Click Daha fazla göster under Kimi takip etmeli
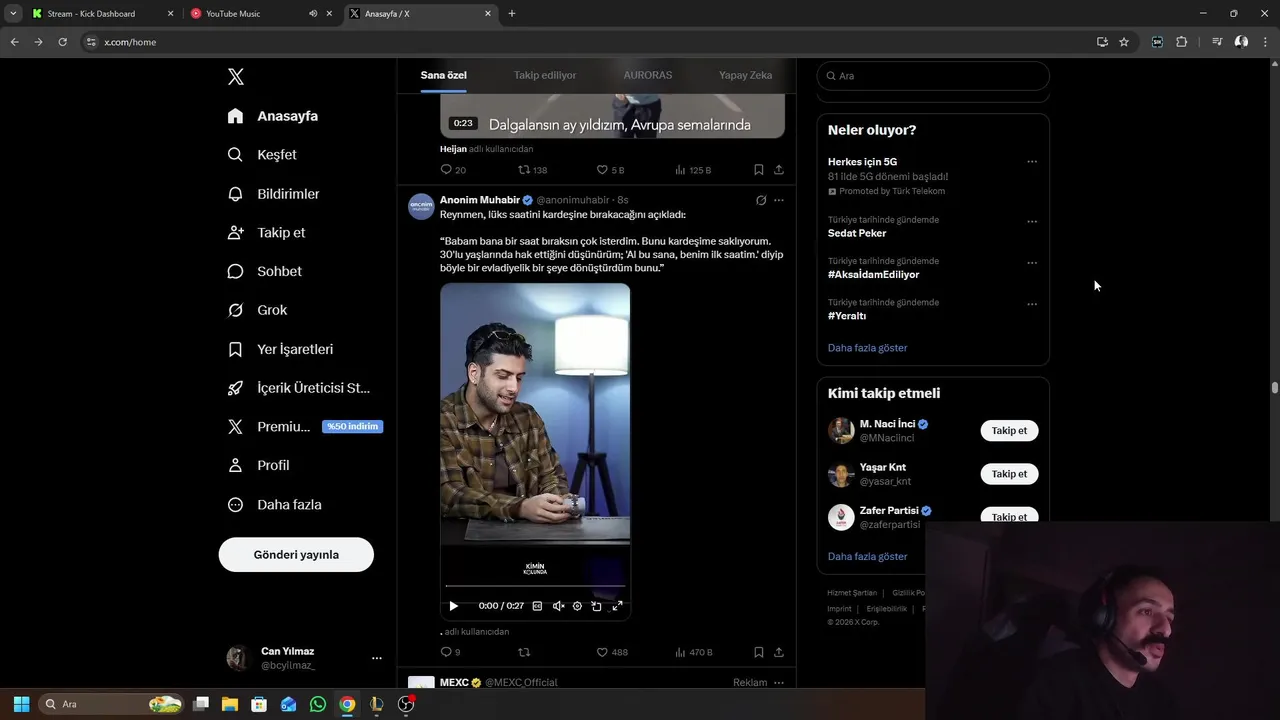1280x720 pixels. [x=868, y=556]
